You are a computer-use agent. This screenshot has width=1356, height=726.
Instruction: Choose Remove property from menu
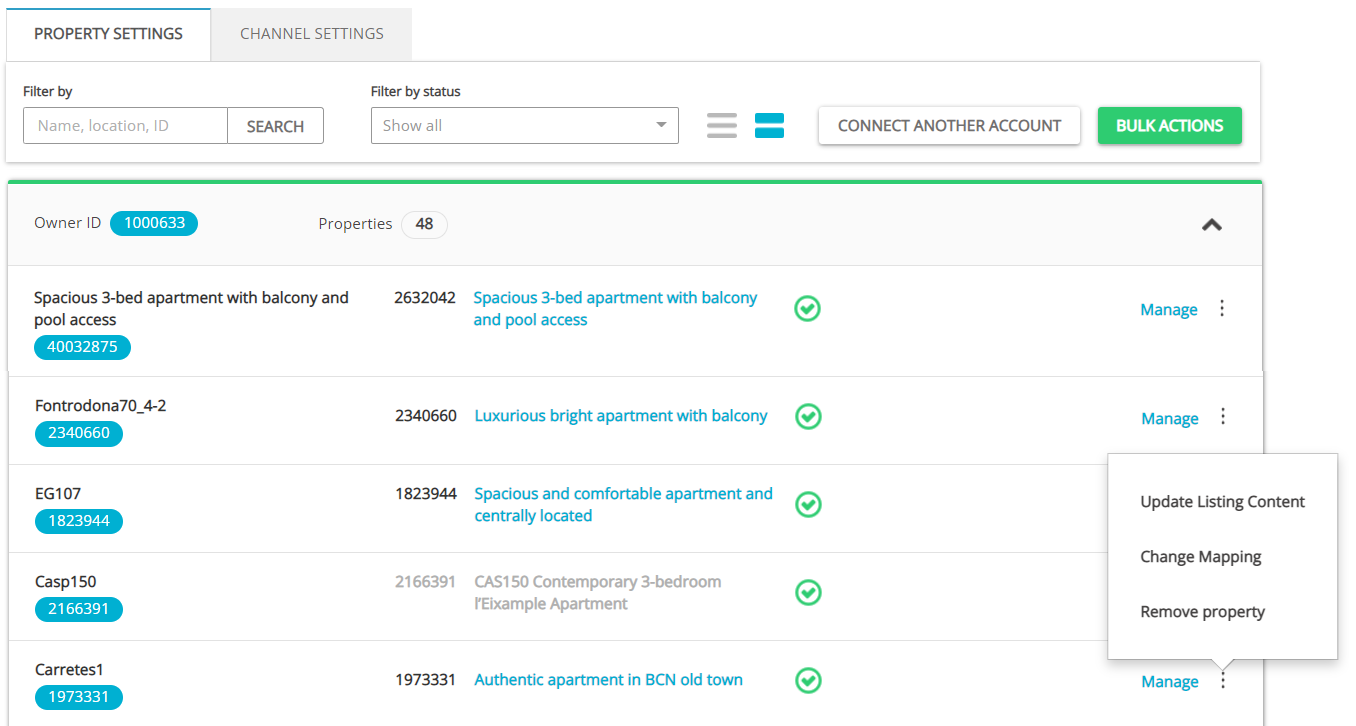[x=1202, y=612]
